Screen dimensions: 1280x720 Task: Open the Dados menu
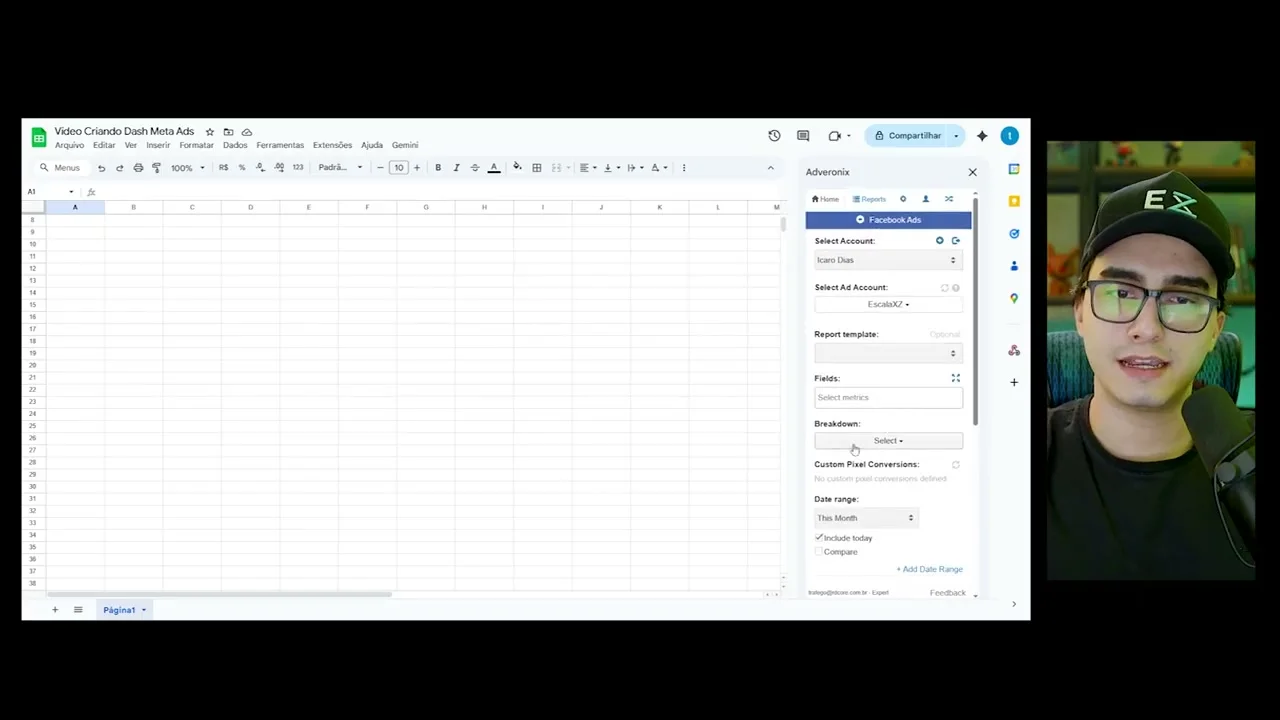point(235,145)
